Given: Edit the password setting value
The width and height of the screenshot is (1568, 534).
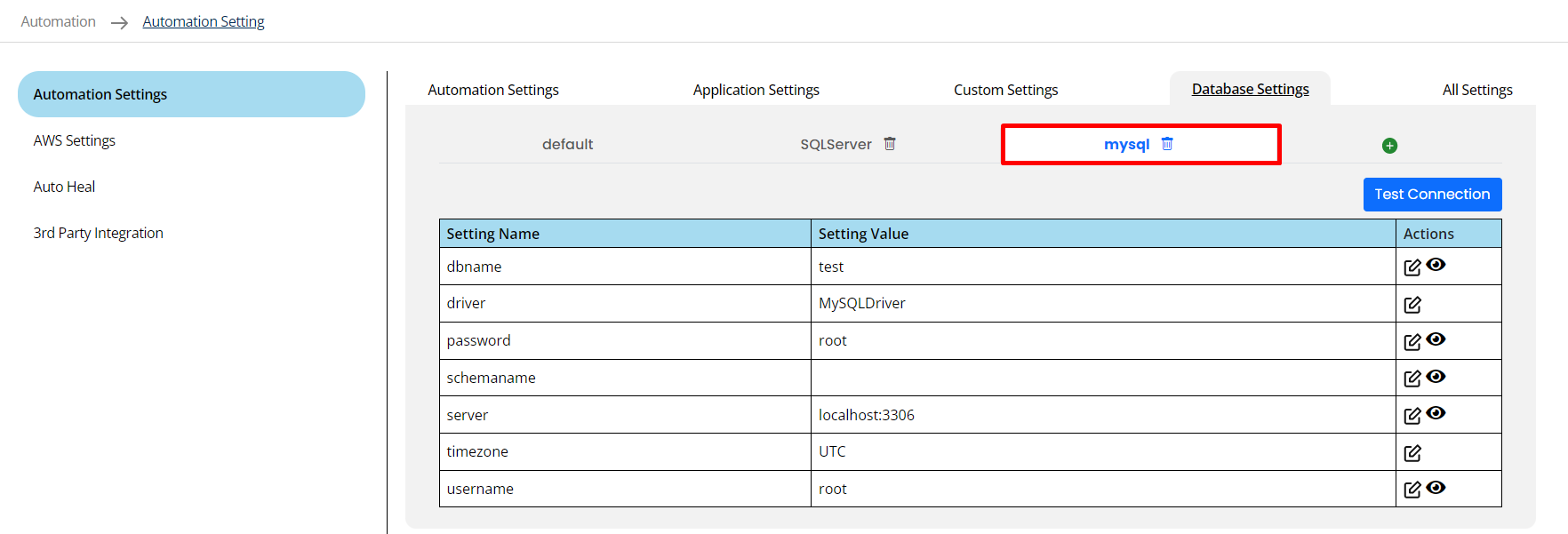Looking at the screenshot, I should pos(1412,342).
